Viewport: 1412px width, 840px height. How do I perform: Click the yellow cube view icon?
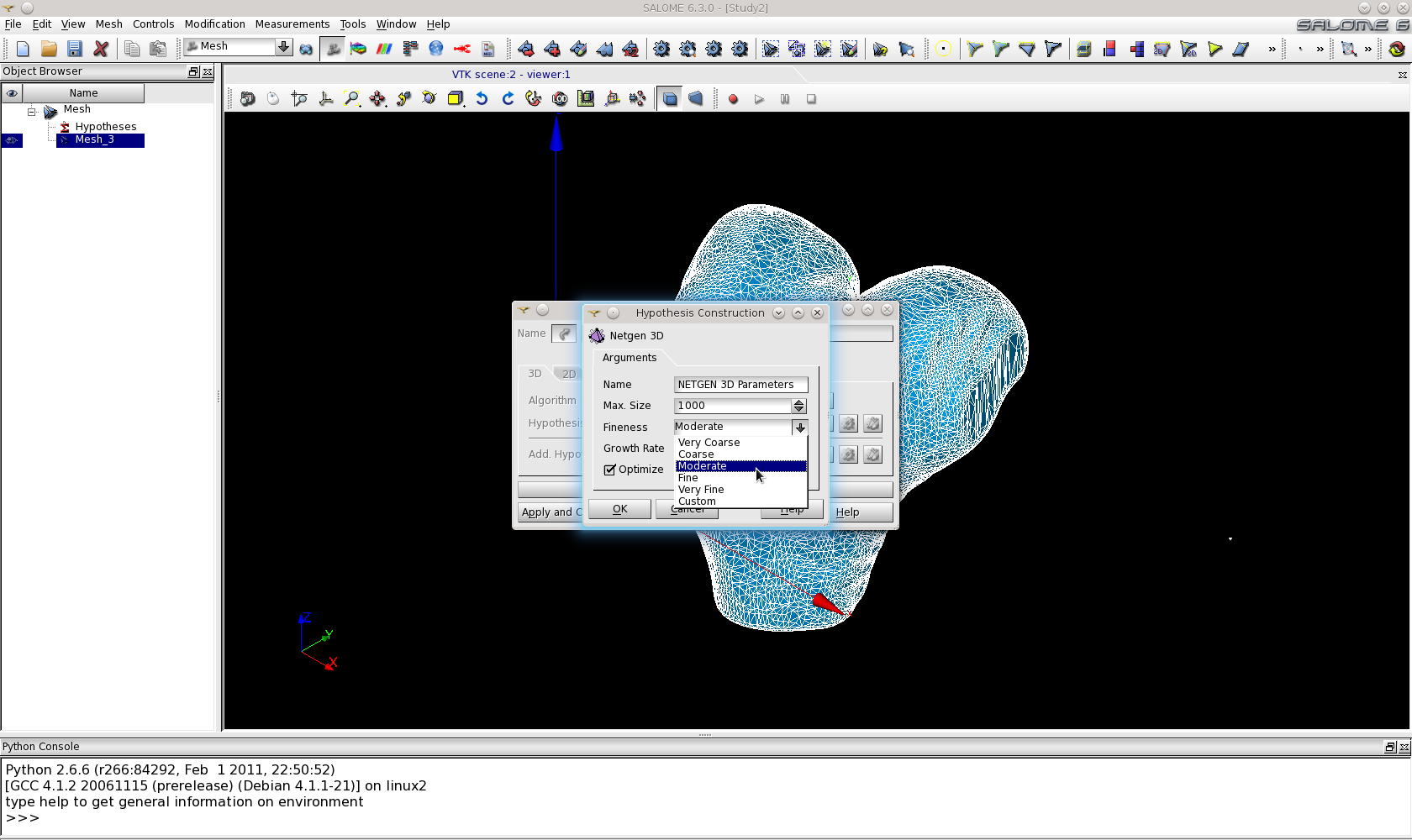[456, 99]
